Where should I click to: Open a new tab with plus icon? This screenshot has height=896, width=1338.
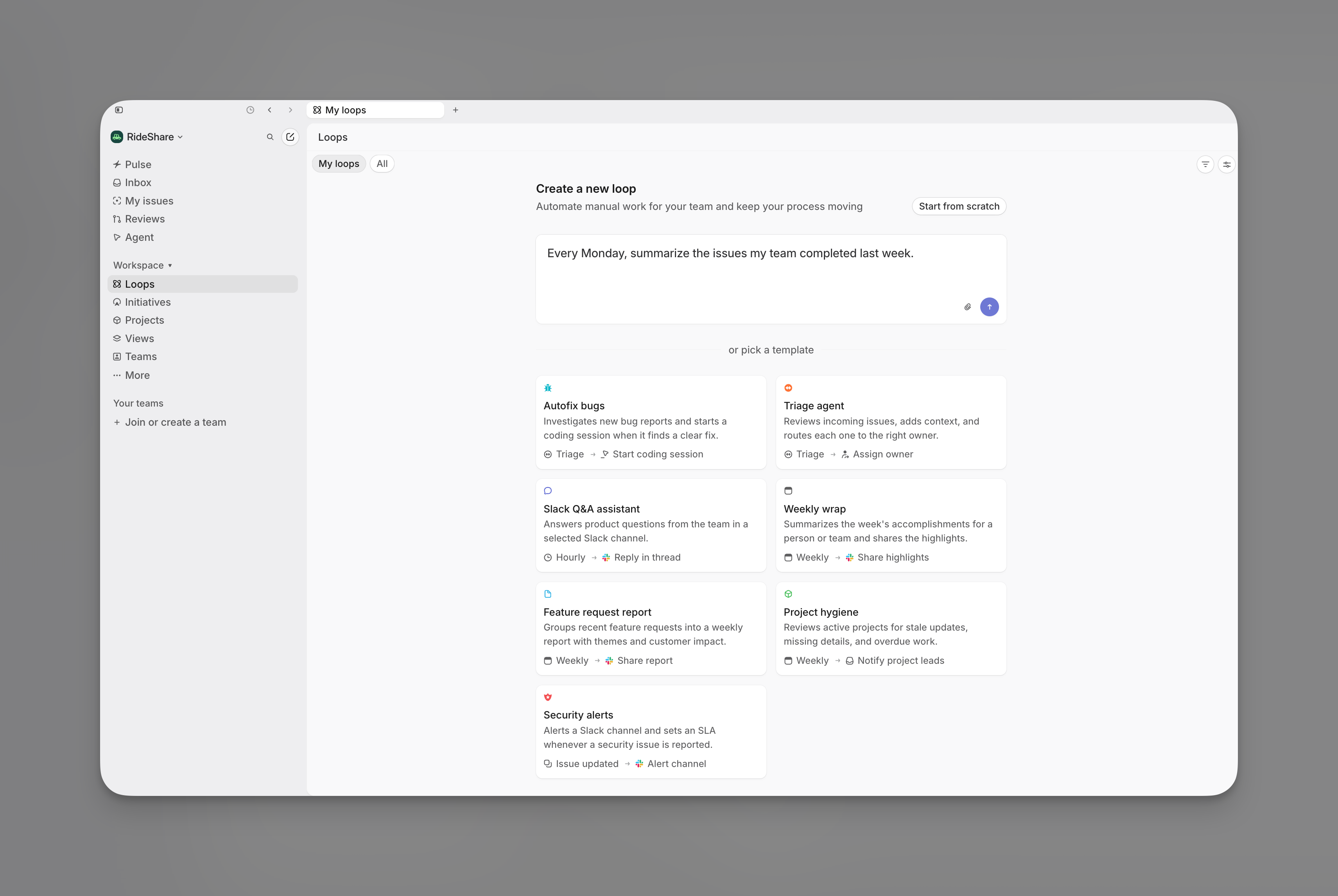[x=456, y=110]
